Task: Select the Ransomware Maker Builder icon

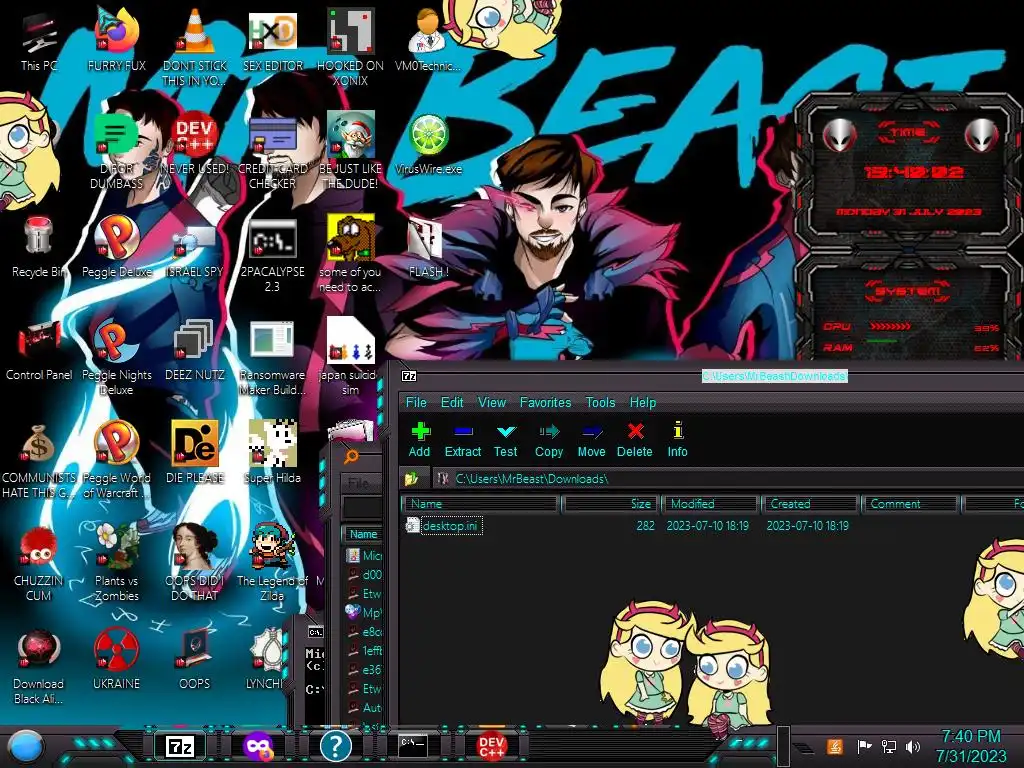Action: 273,356
